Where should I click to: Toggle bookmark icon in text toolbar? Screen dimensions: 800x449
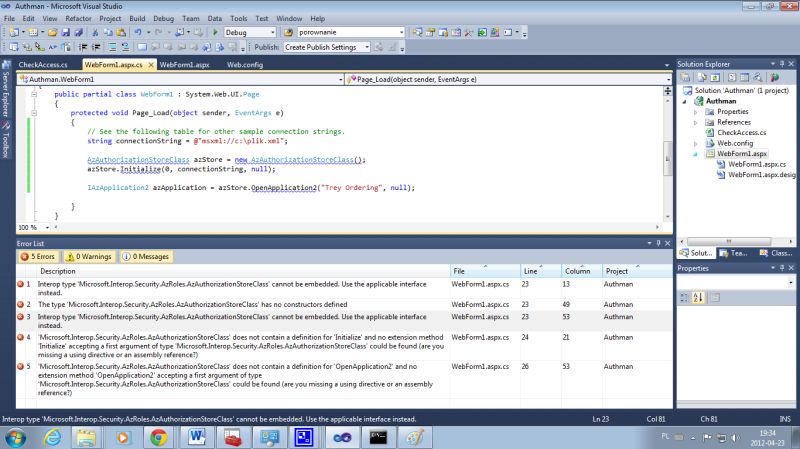142,47
